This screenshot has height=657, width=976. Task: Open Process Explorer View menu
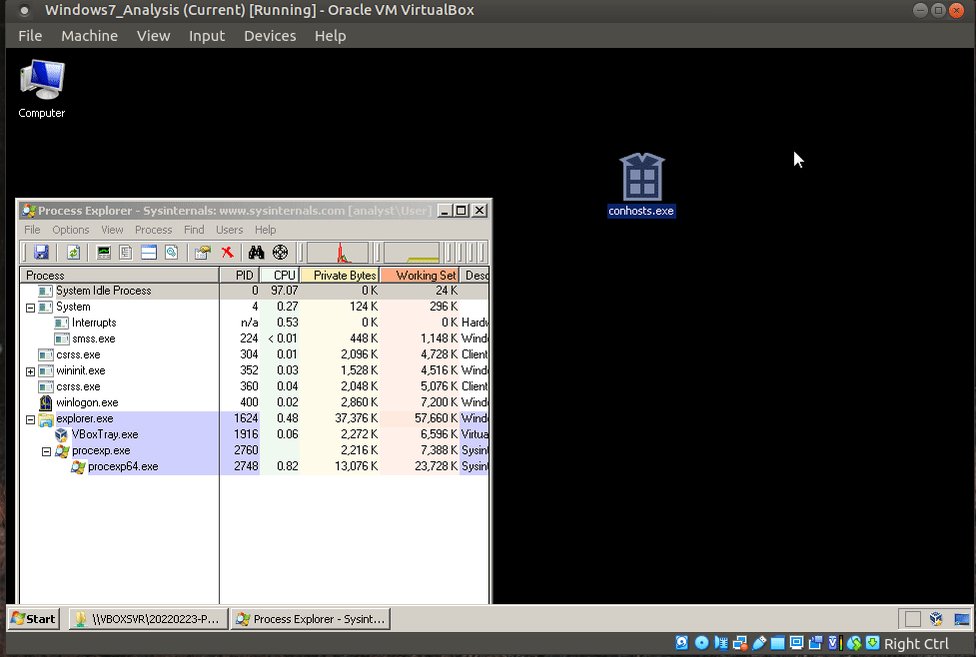(x=112, y=230)
